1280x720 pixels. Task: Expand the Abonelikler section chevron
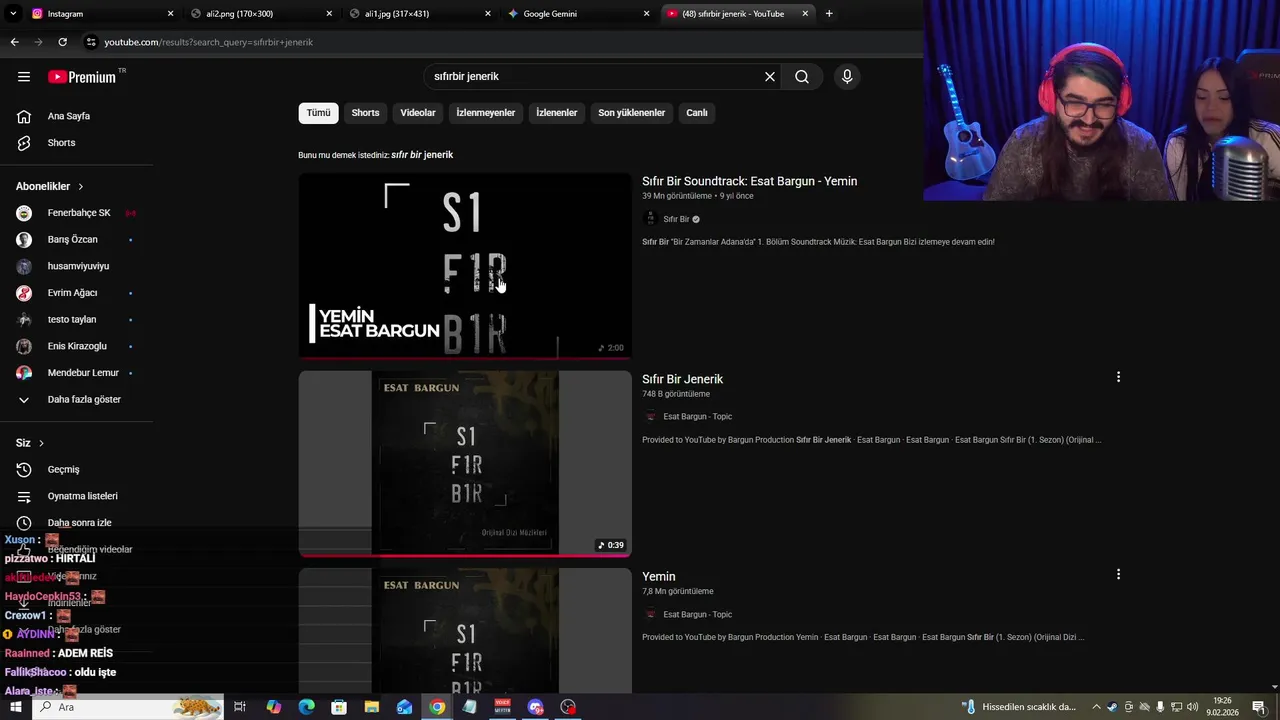(81, 187)
